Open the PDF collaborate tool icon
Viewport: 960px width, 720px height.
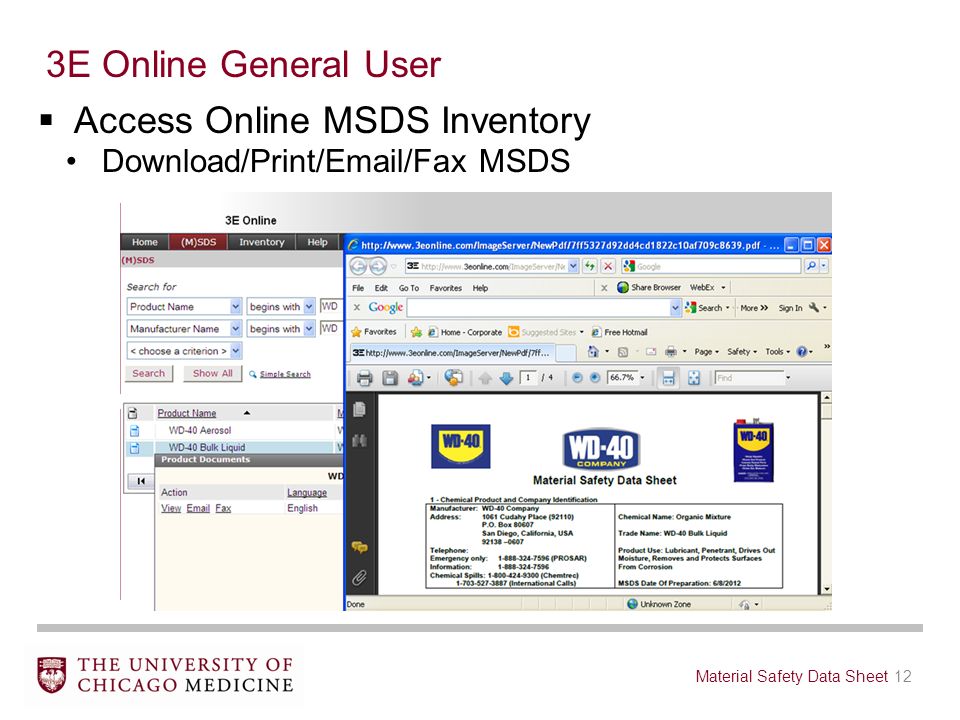coord(416,378)
